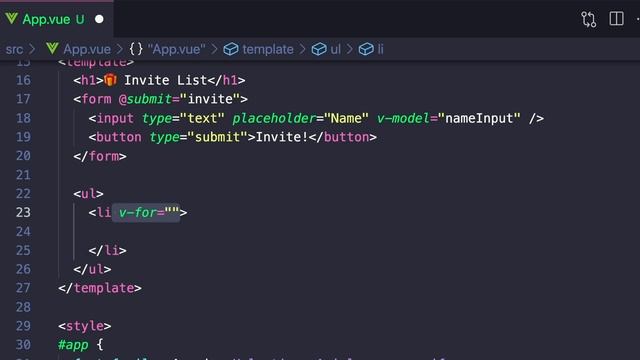This screenshot has width=640, height=360.
Task: Click the gift emoji in the h1 line
Action: (110, 80)
